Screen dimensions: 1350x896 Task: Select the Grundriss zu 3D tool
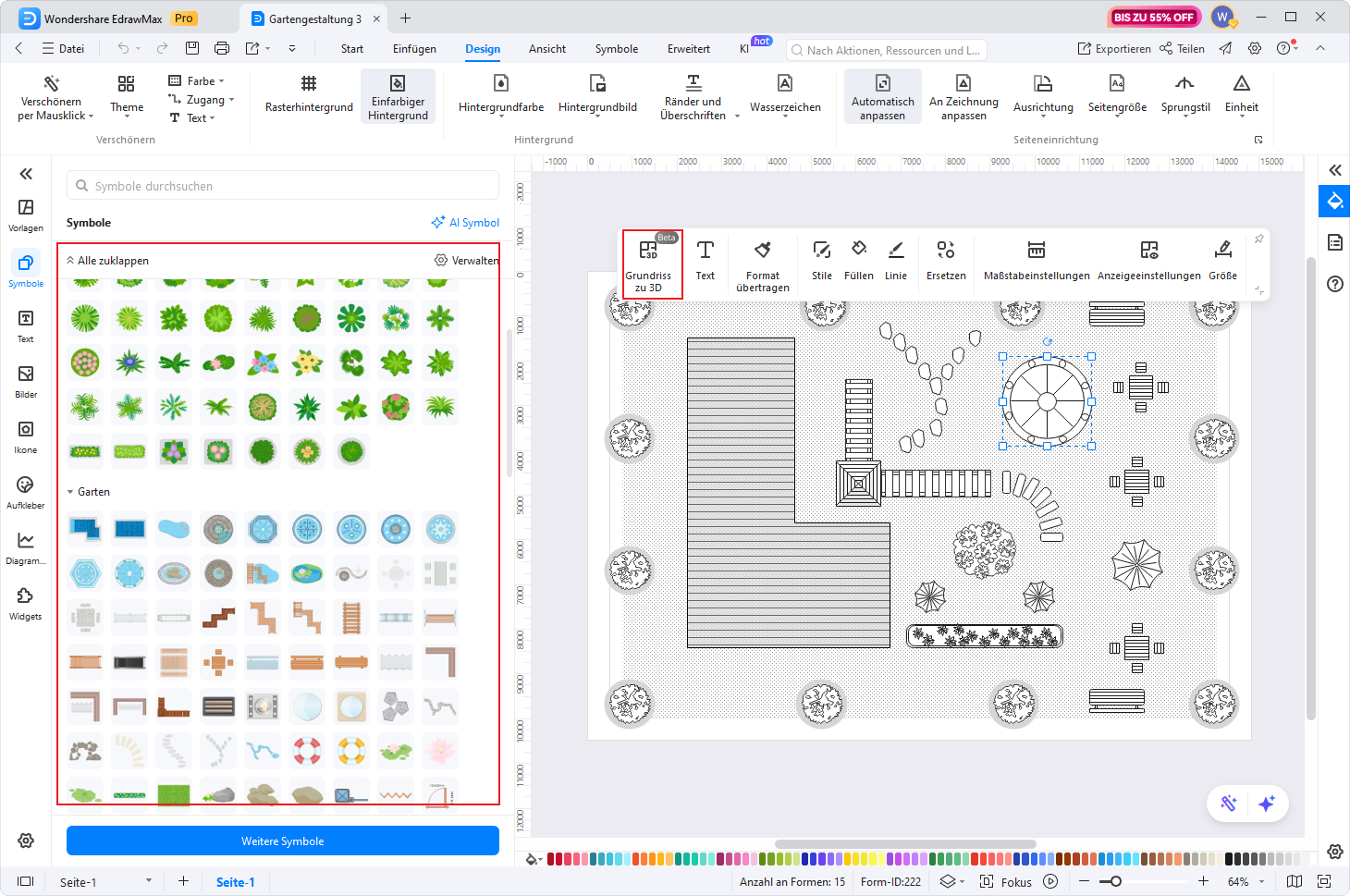[651, 264]
